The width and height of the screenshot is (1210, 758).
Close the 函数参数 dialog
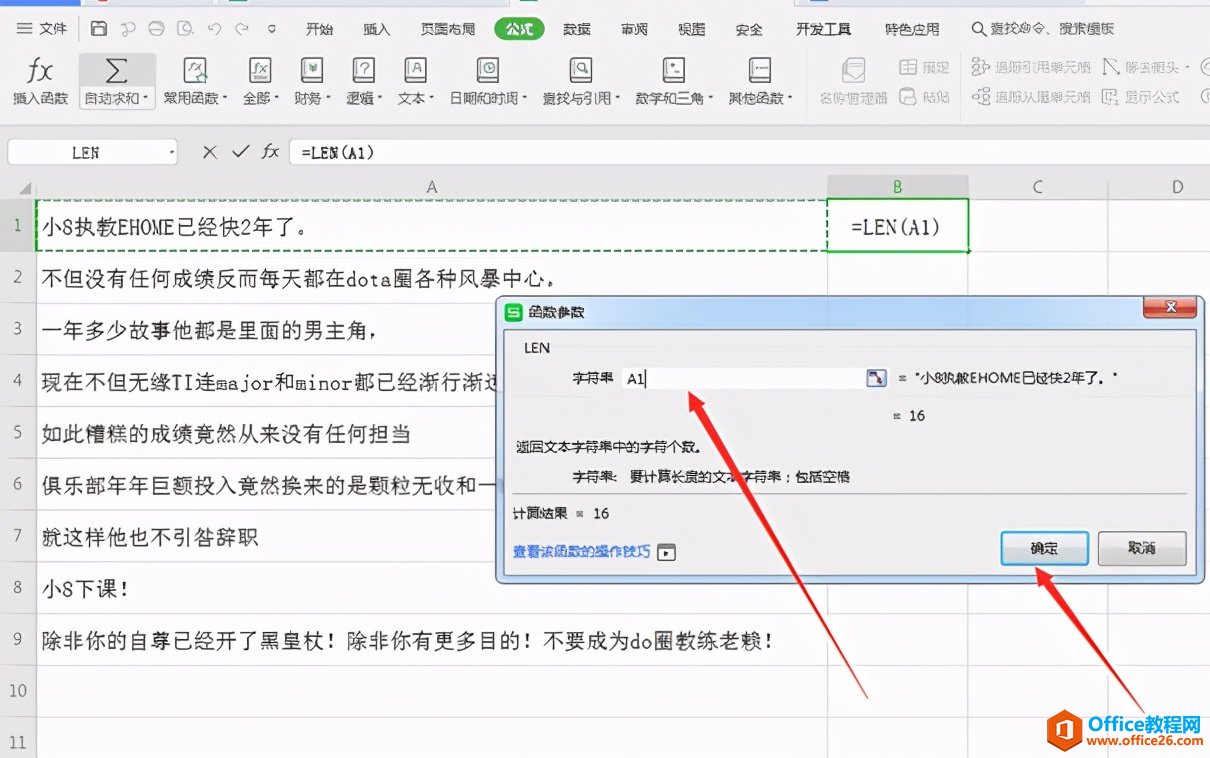click(1170, 309)
